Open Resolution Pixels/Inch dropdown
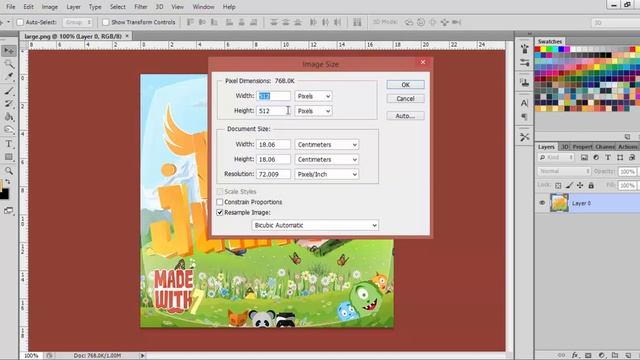The height and width of the screenshot is (360, 640). (327, 174)
